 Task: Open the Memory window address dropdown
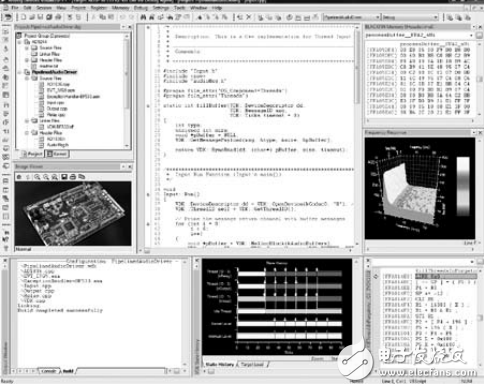coord(471,35)
